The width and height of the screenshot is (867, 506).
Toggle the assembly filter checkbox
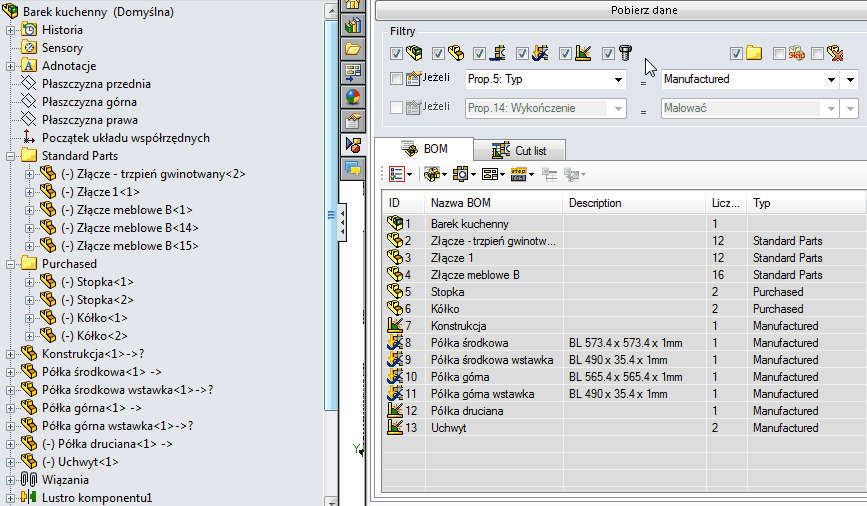(x=396, y=53)
